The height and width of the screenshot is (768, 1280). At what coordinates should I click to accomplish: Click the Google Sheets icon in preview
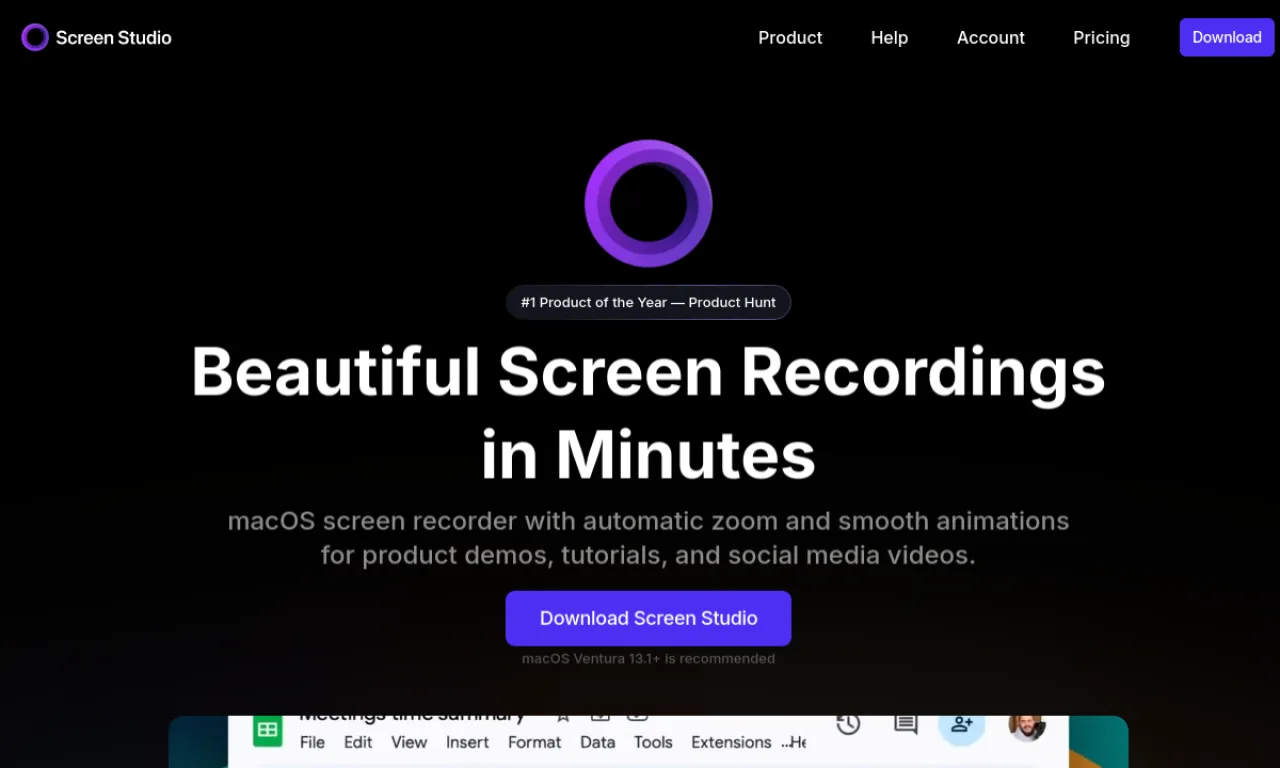267,731
